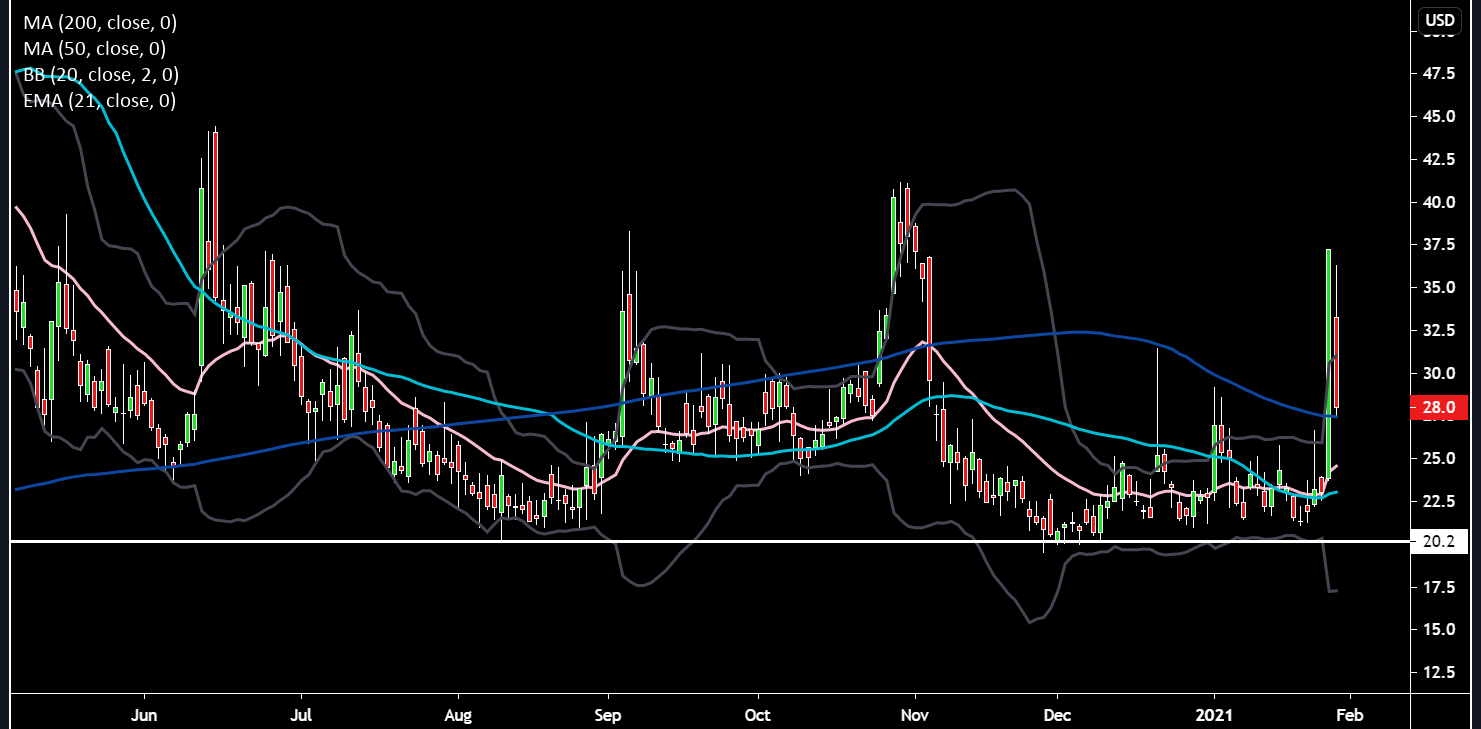Click the Sep label on time axis
Image resolution: width=1481 pixels, height=729 pixels.
click(608, 716)
